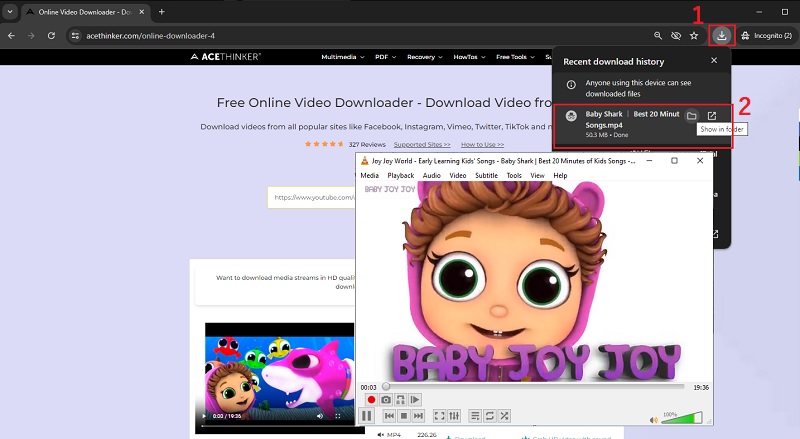
Task: Click VLC total time 19:36
Action: (x=701, y=387)
